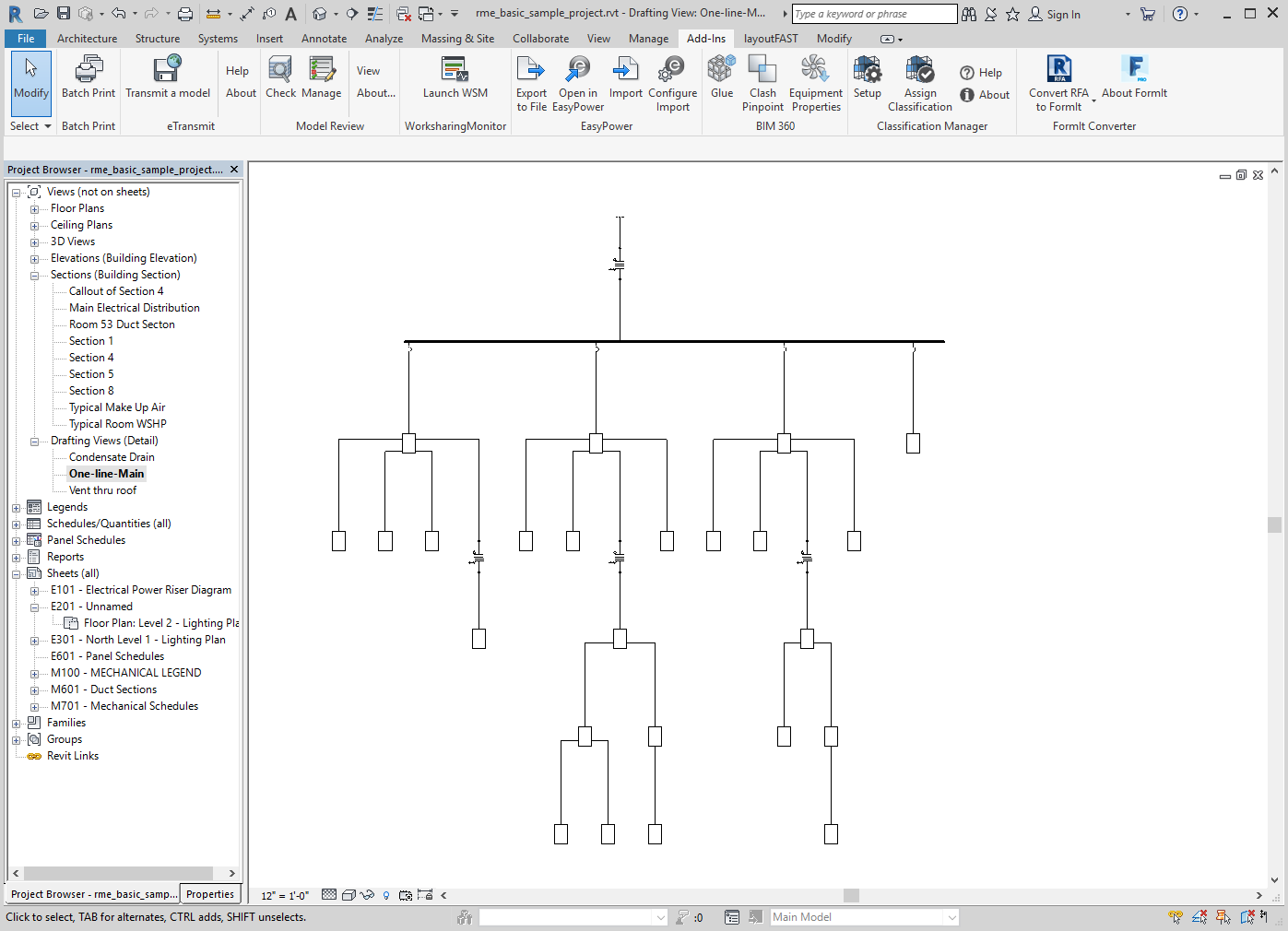Open the Annotate ribbon tab
This screenshot has height=931, width=1288.
pos(324,39)
